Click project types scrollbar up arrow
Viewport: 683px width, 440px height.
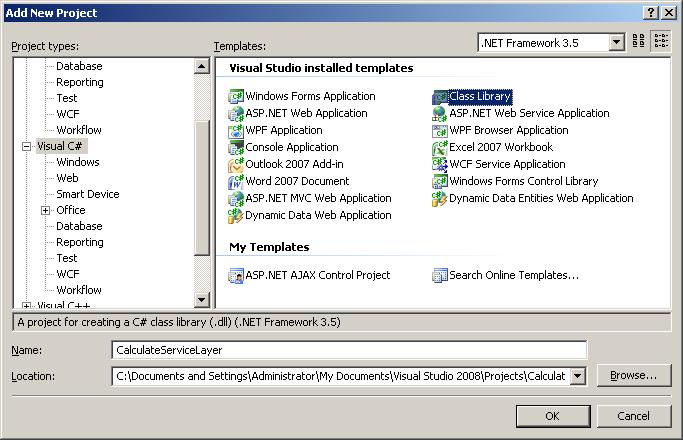point(202,66)
